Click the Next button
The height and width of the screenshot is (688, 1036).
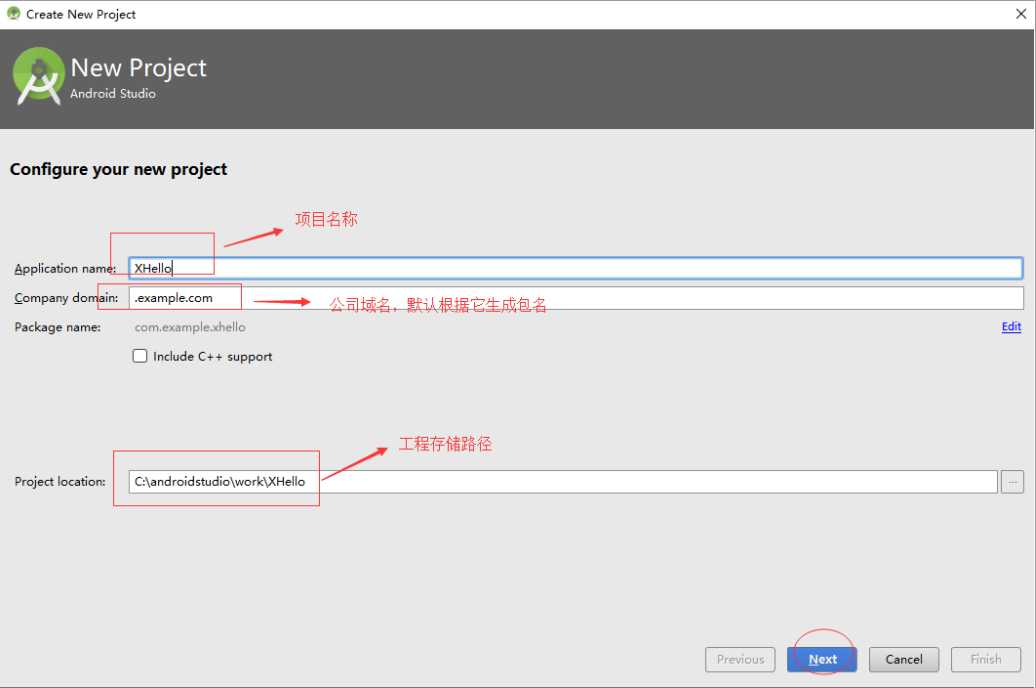tap(822, 659)
